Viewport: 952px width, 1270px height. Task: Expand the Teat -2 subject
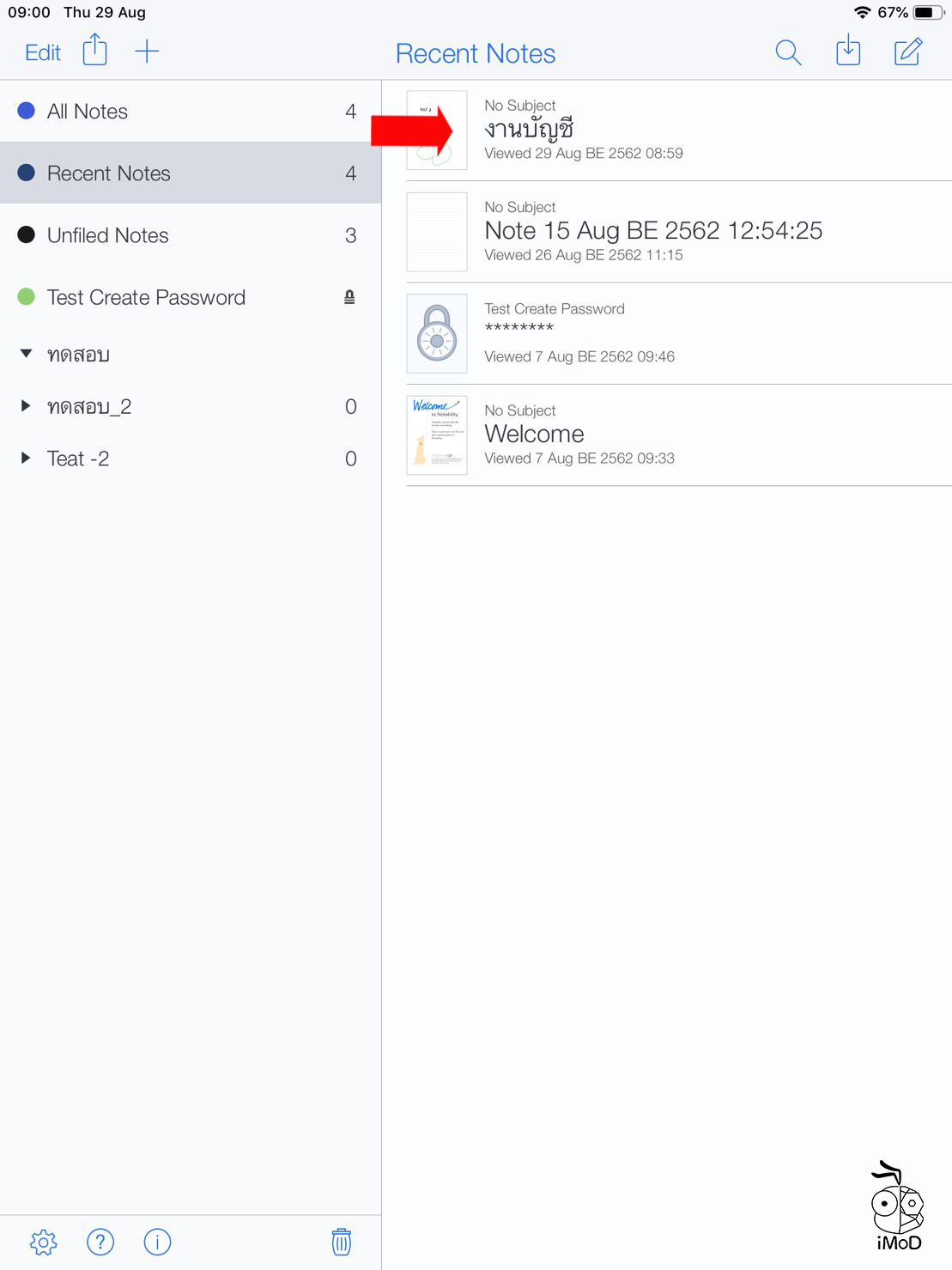pyautogui.click(x=25, y=458)
